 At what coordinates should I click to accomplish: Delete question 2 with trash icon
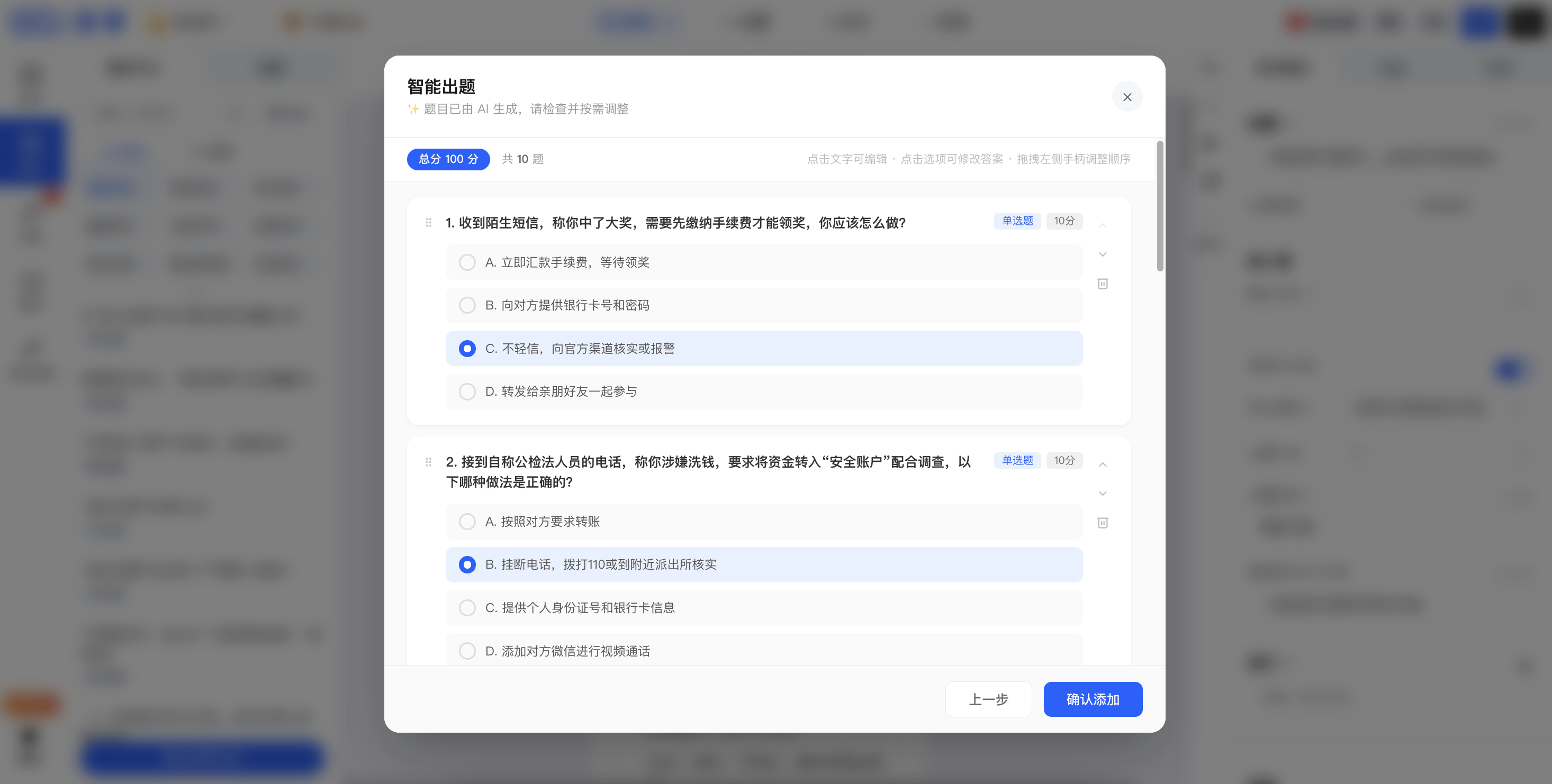pos(1103,523)
